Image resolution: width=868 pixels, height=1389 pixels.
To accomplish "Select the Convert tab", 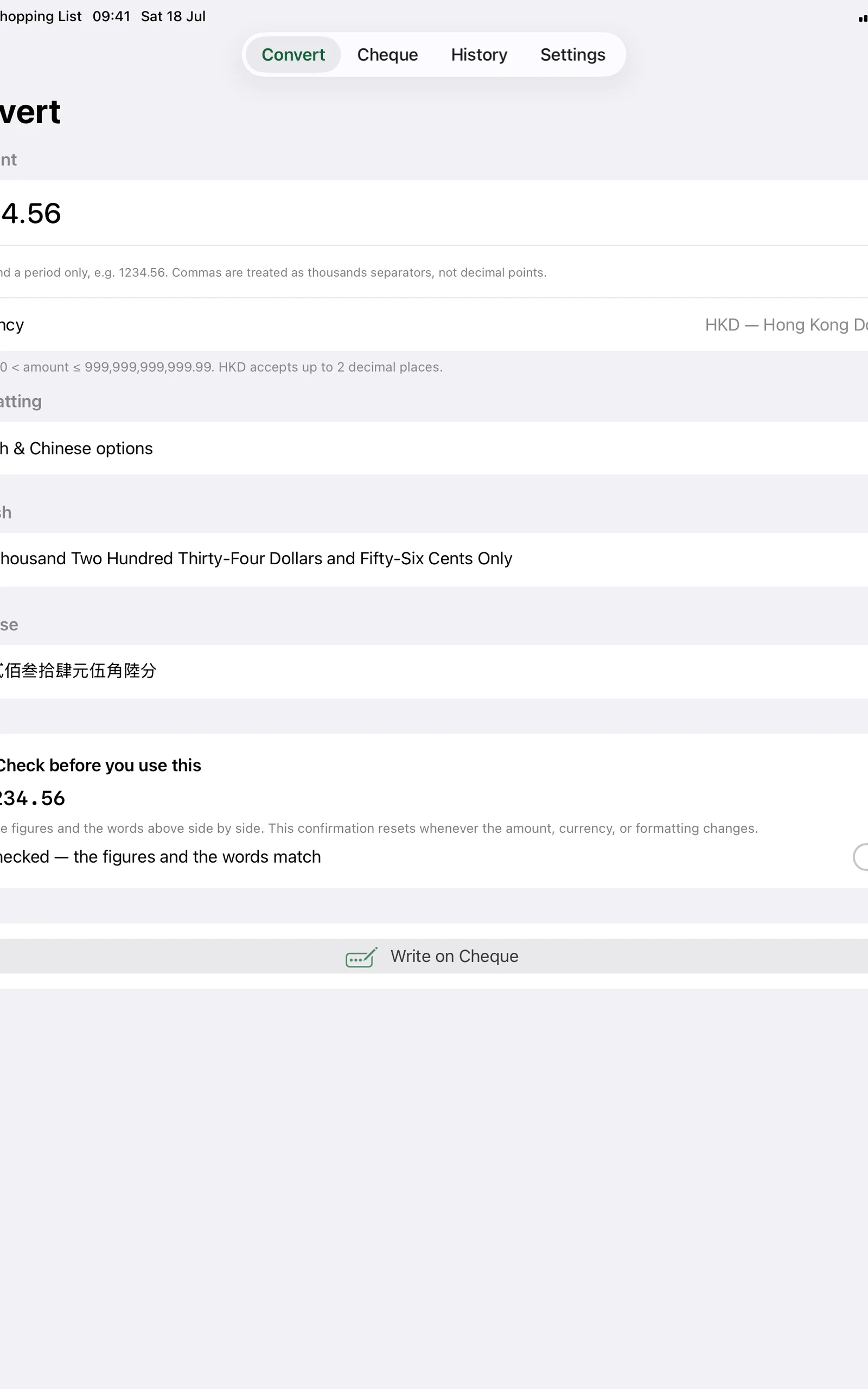I will click(293, 54).
